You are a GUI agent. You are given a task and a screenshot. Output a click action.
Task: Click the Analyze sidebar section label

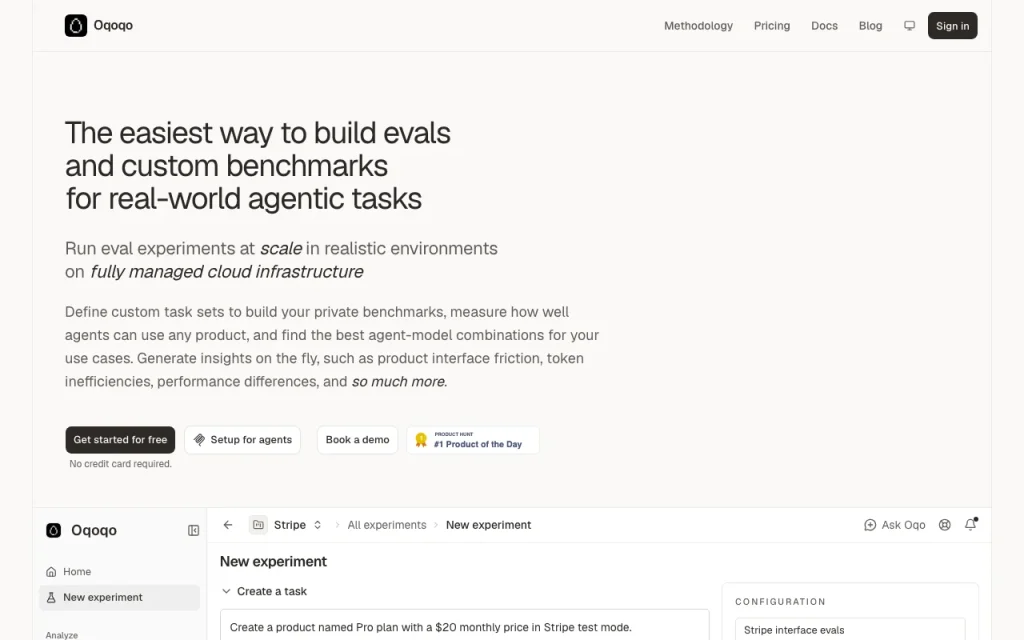pos(62,635)
